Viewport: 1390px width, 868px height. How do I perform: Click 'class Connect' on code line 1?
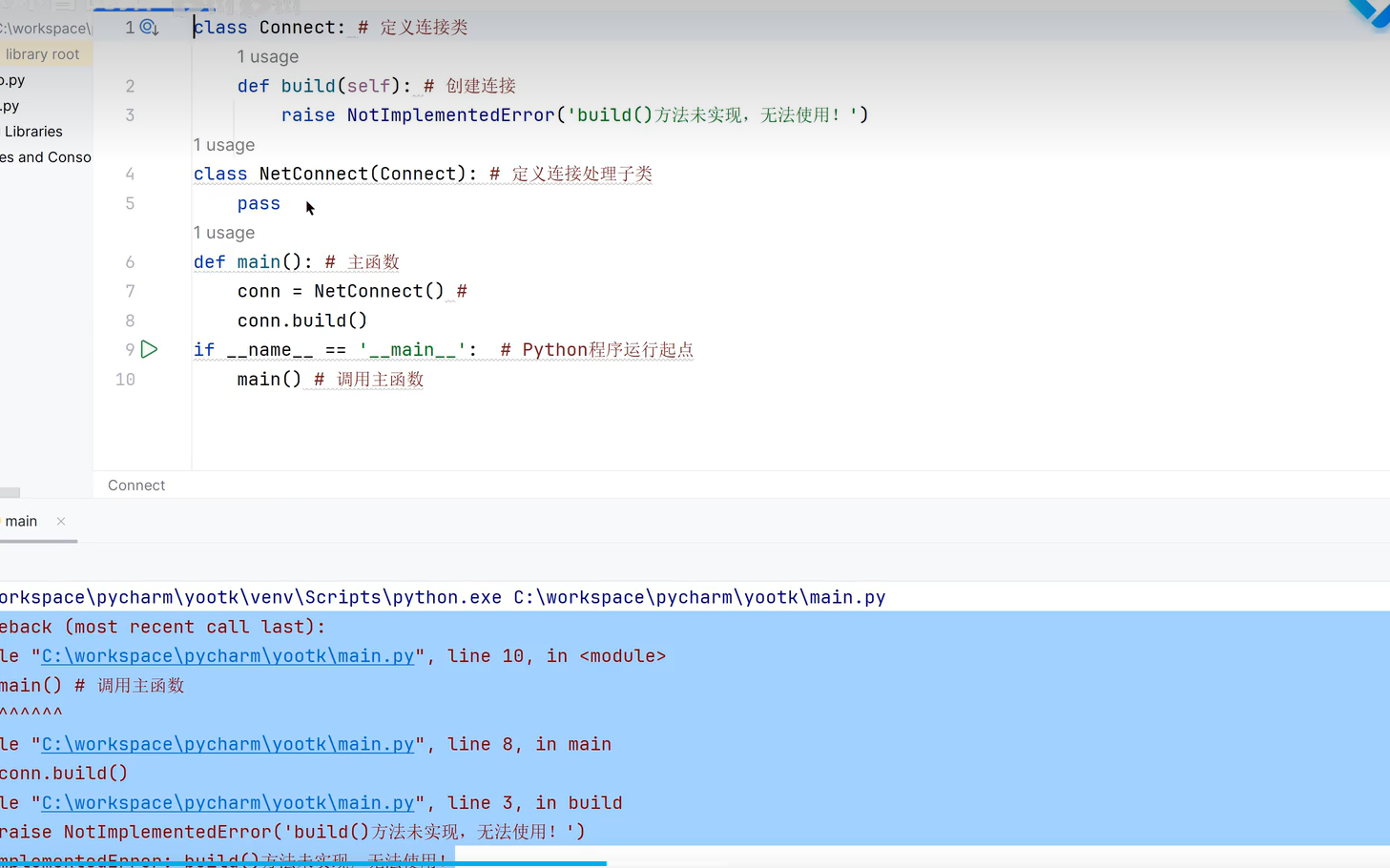pos(264,28)
